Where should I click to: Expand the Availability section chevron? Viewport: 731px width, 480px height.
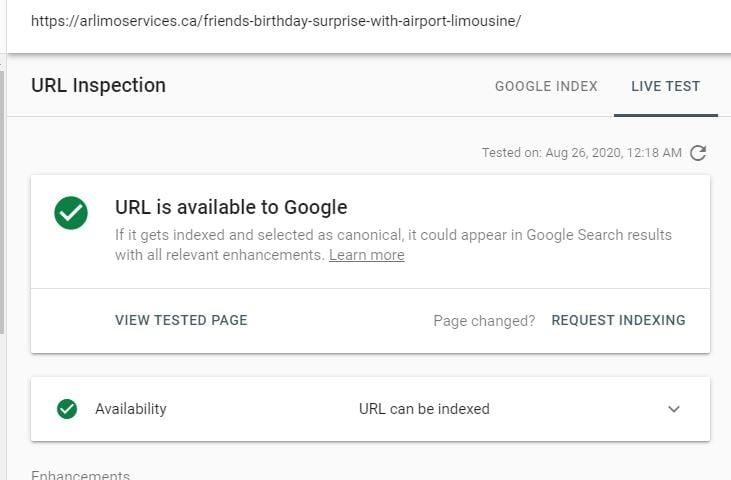tap(674, 409)
